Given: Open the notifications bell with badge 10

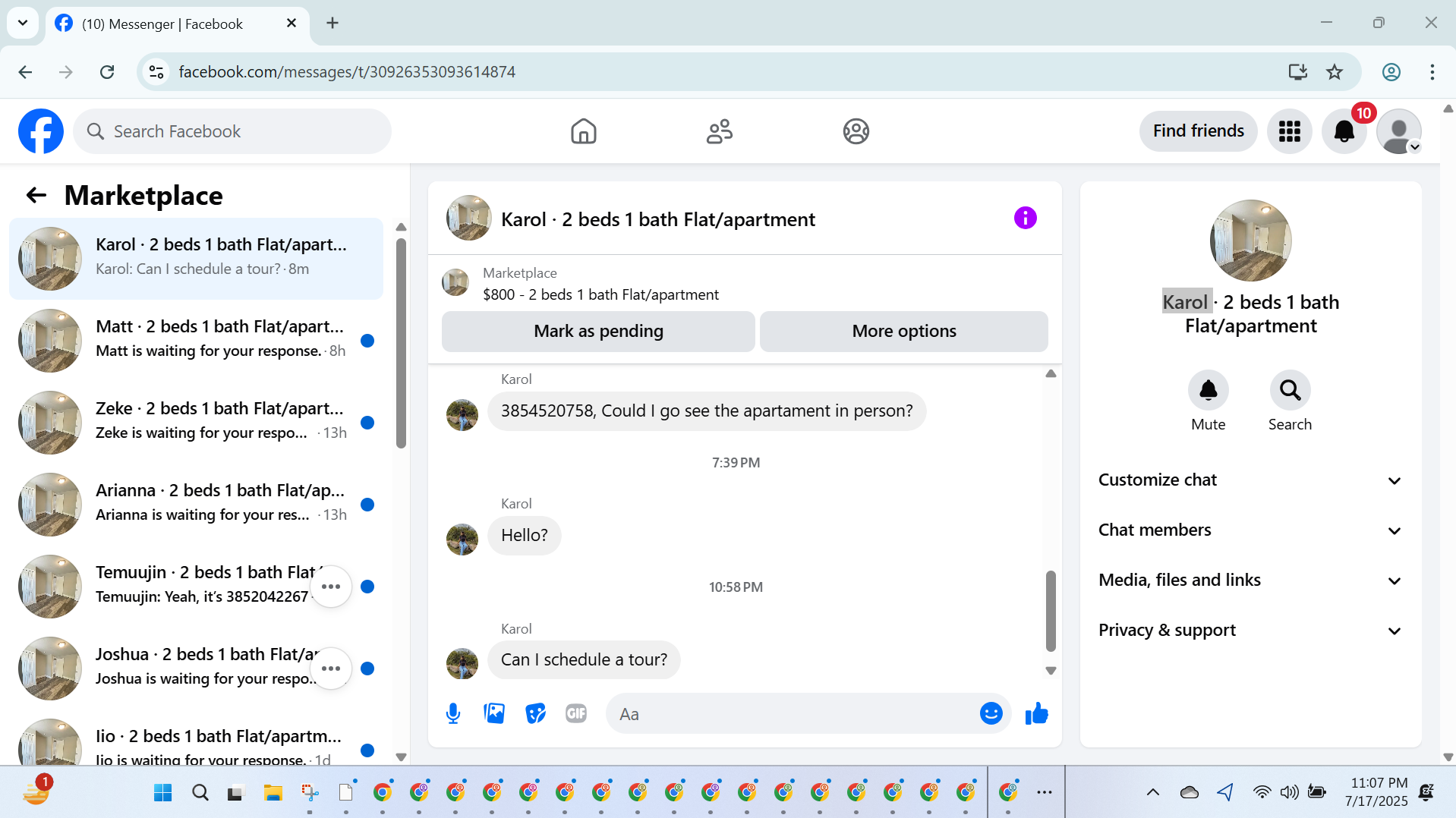Looking at the screenshot, I should [x=1344, y=131].
